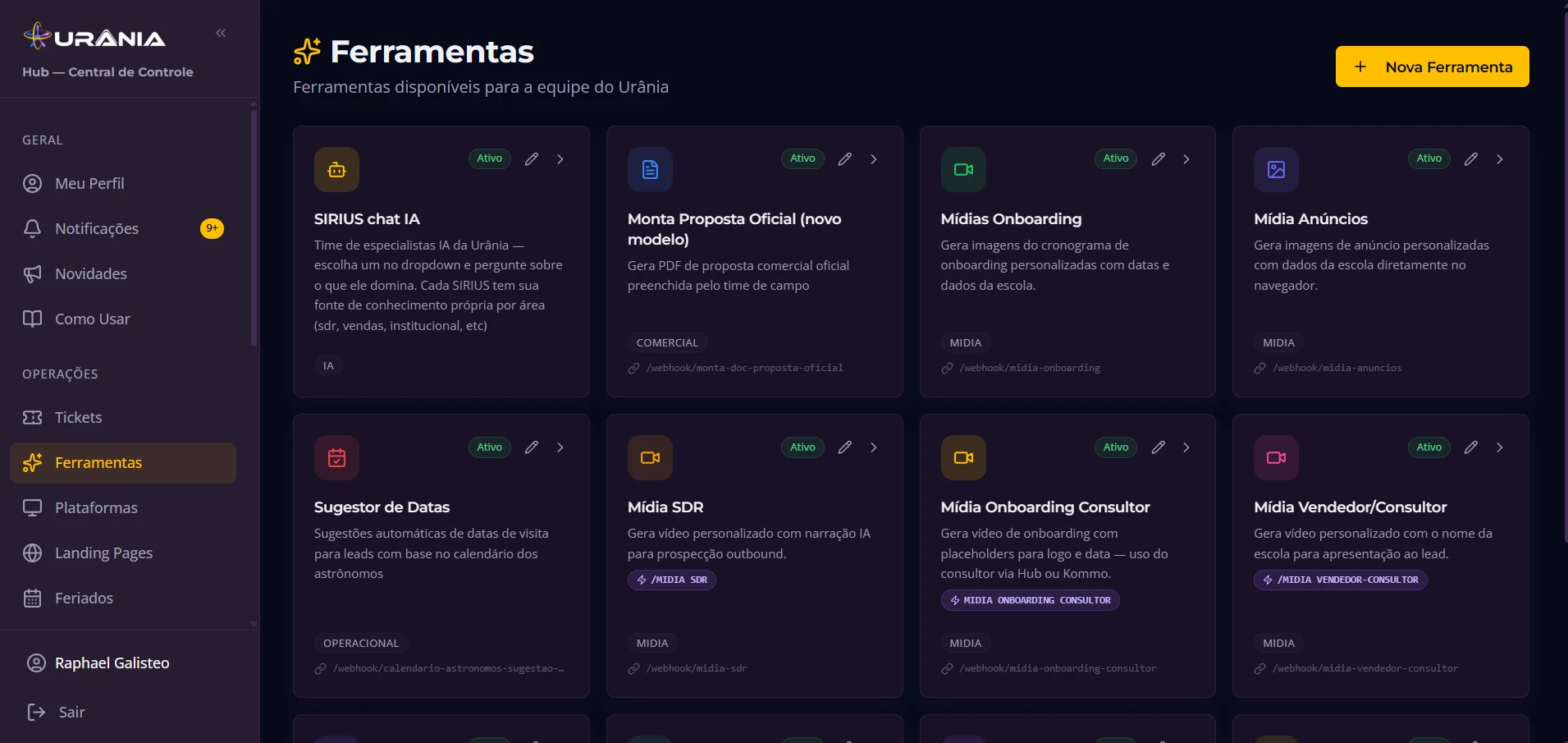Open Mídias Onboarding via chevron arrow
Viewport: 1568px width, 743px height.
coord(1186,159)
